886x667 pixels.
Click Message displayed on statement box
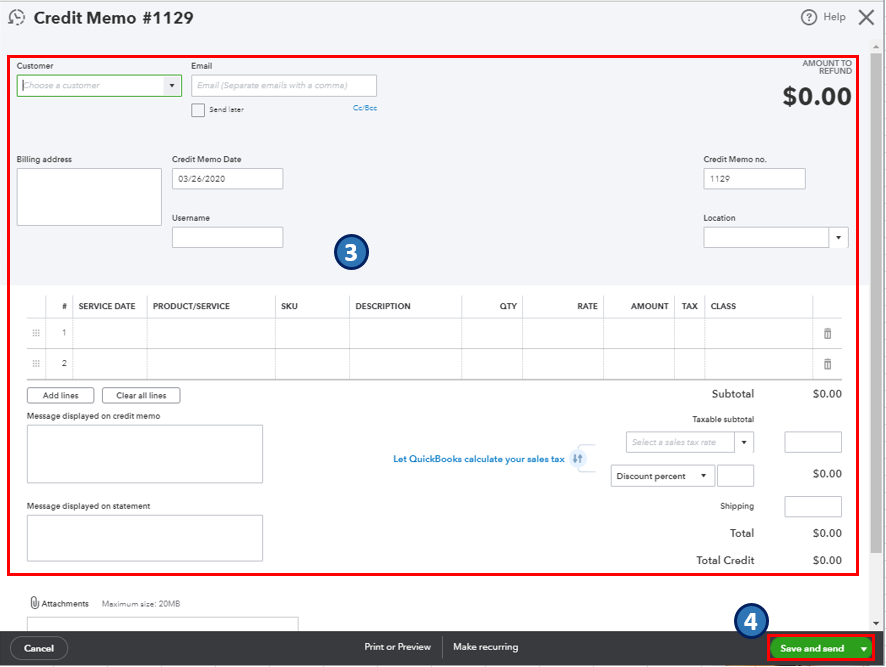pos(145,538)
